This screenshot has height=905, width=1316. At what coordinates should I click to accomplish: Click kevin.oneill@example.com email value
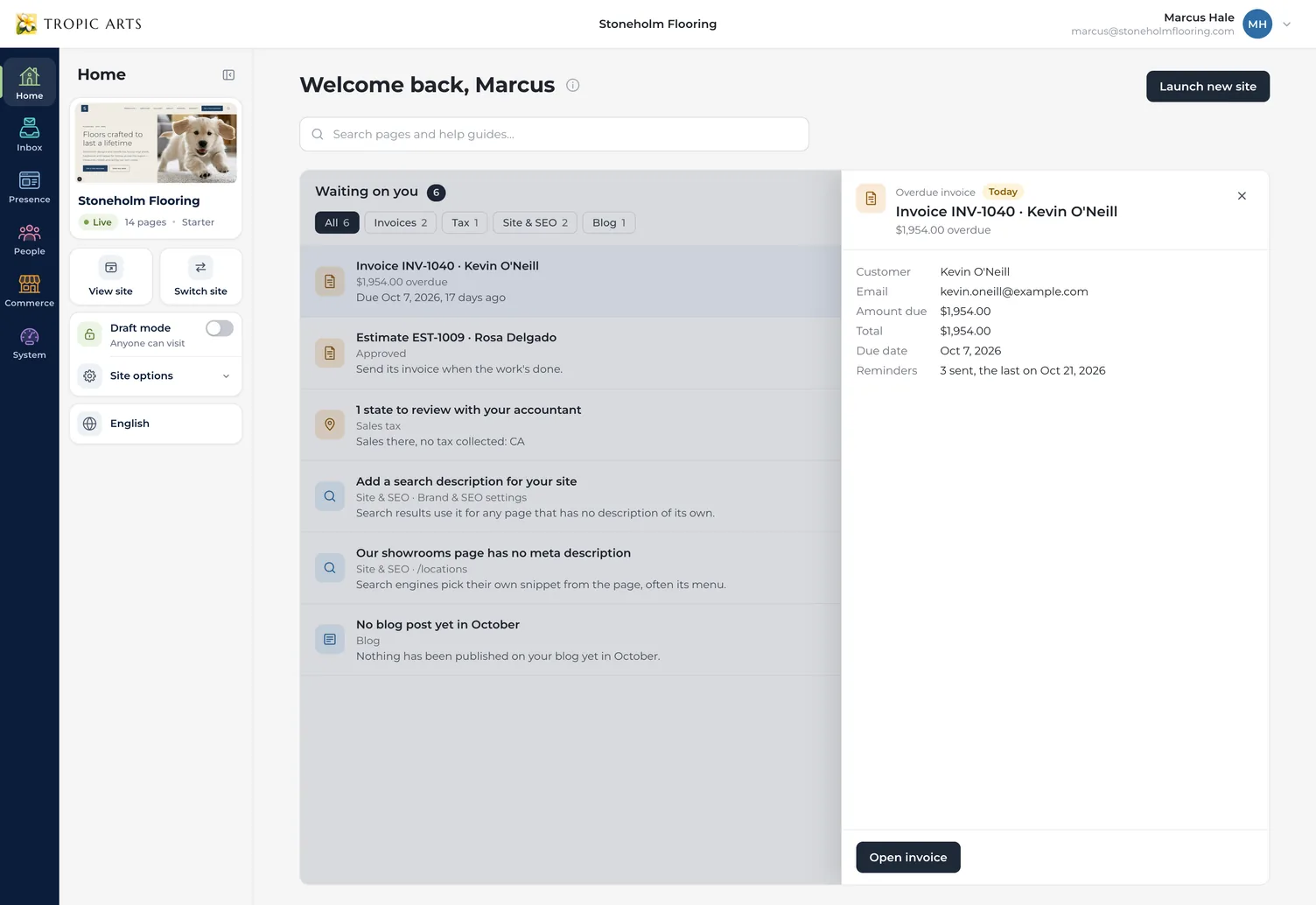tap(1014, 291)
